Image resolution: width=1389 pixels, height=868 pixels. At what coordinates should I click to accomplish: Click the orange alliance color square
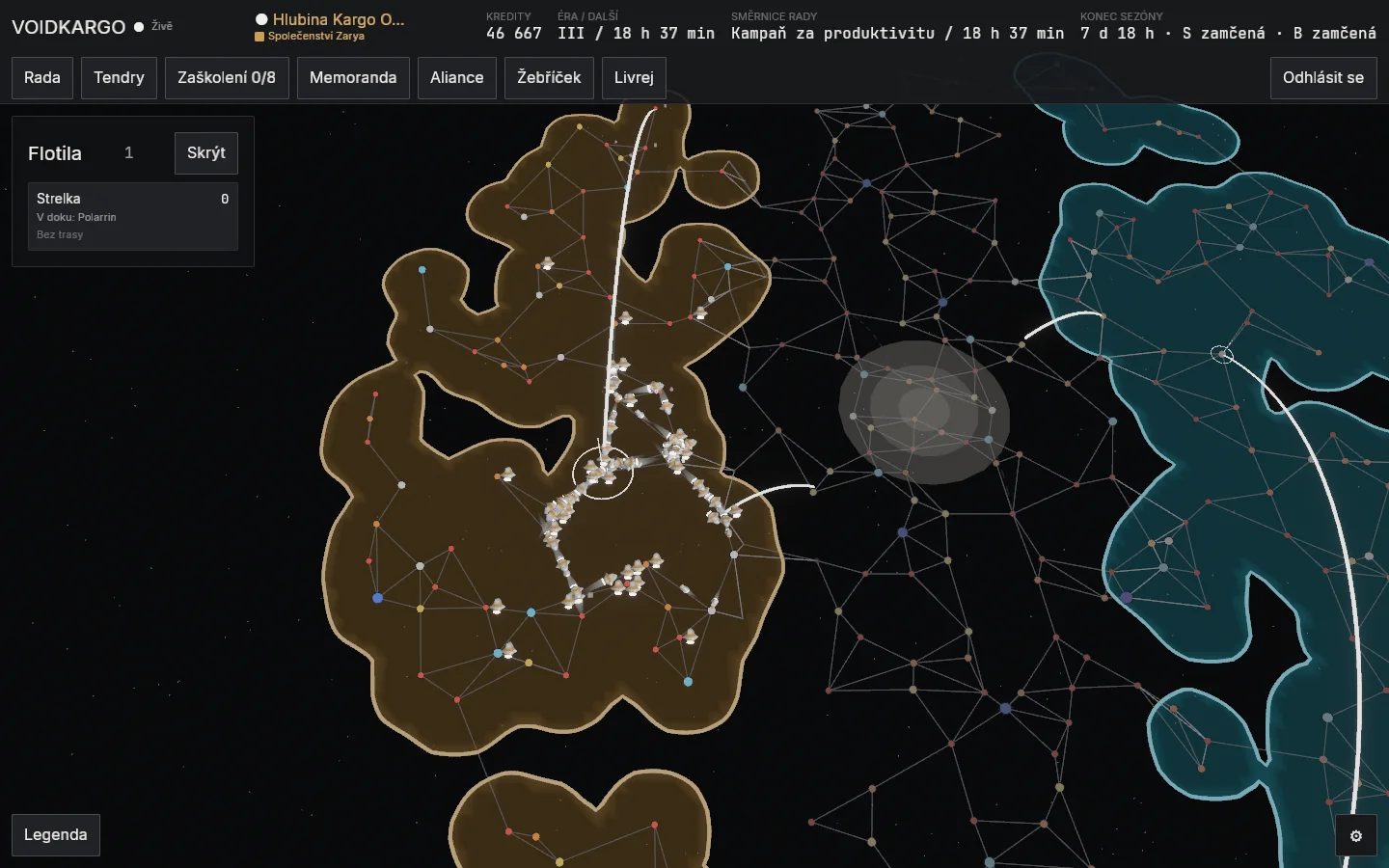tap(259, 37)
